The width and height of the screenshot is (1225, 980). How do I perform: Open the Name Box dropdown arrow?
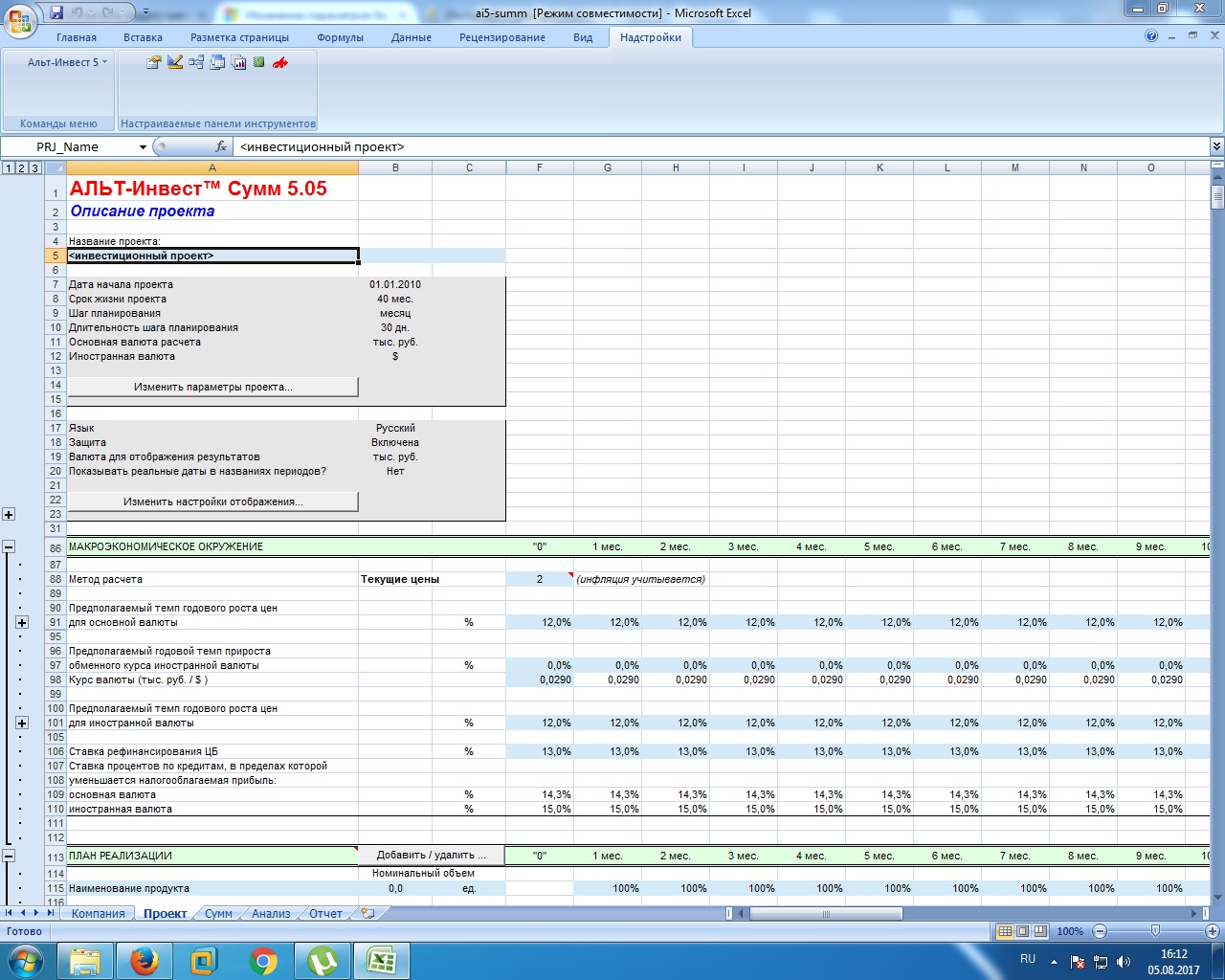click(143, 146)
